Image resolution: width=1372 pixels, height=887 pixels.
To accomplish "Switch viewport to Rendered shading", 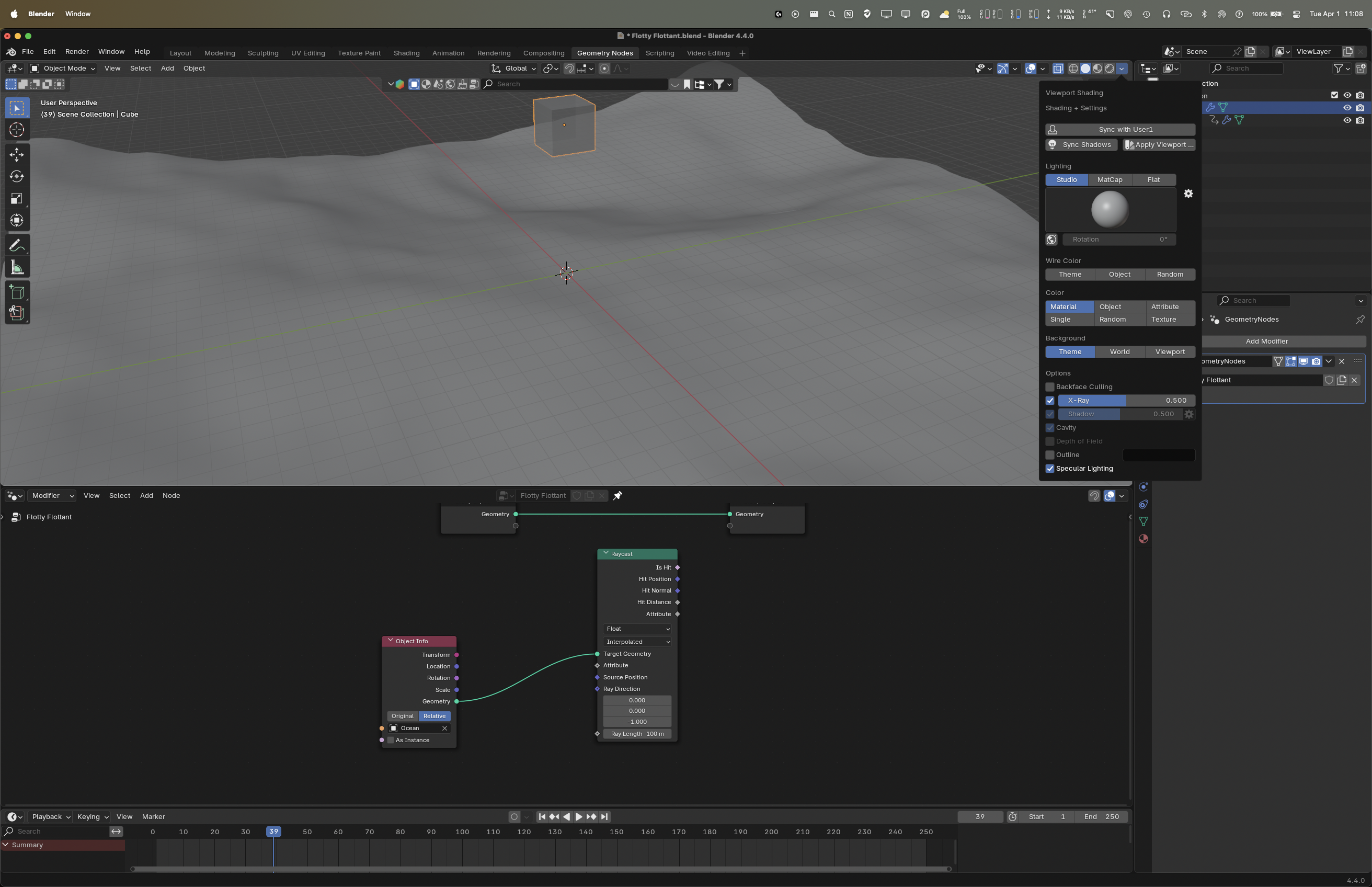I will pos(1110,69).
